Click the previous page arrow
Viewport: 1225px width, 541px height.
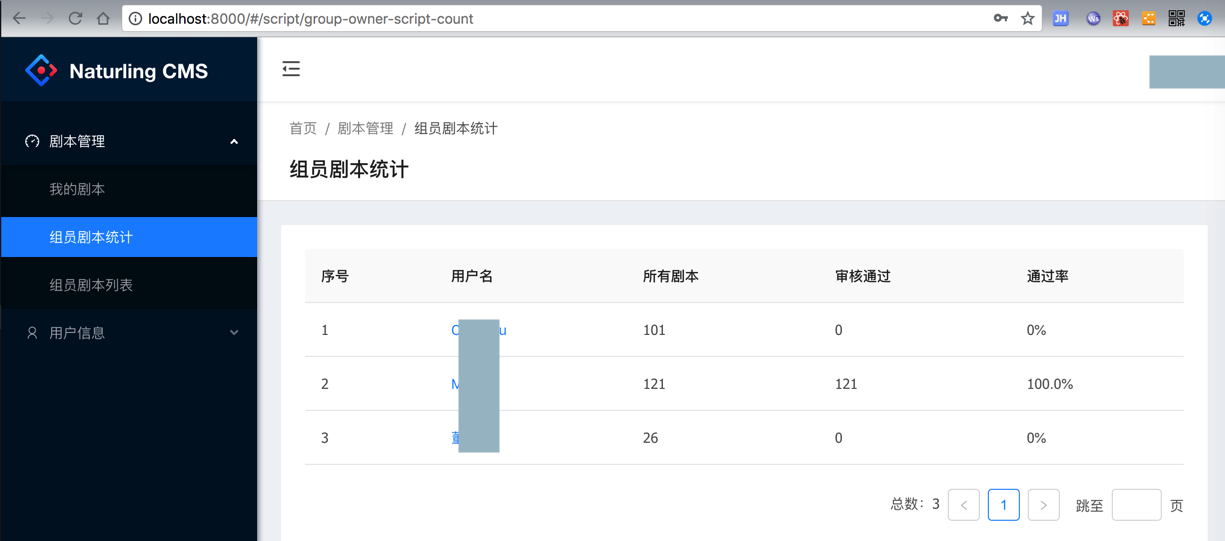[963, 505]
